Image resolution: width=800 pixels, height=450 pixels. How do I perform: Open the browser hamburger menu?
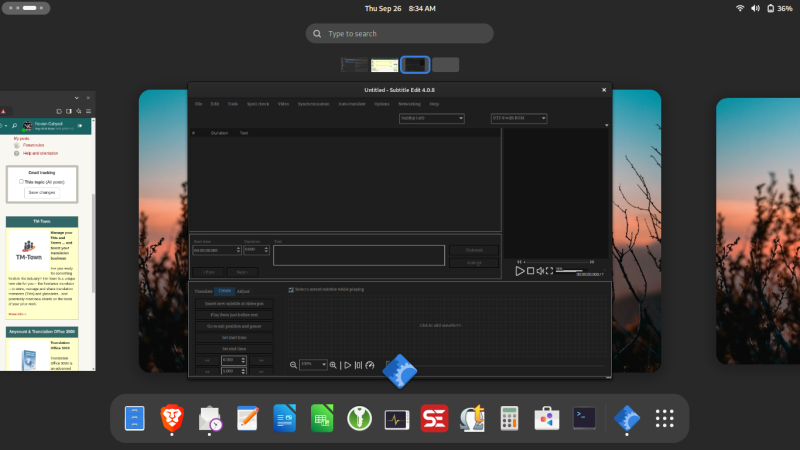pyautogui.click(x=88, y=111)
